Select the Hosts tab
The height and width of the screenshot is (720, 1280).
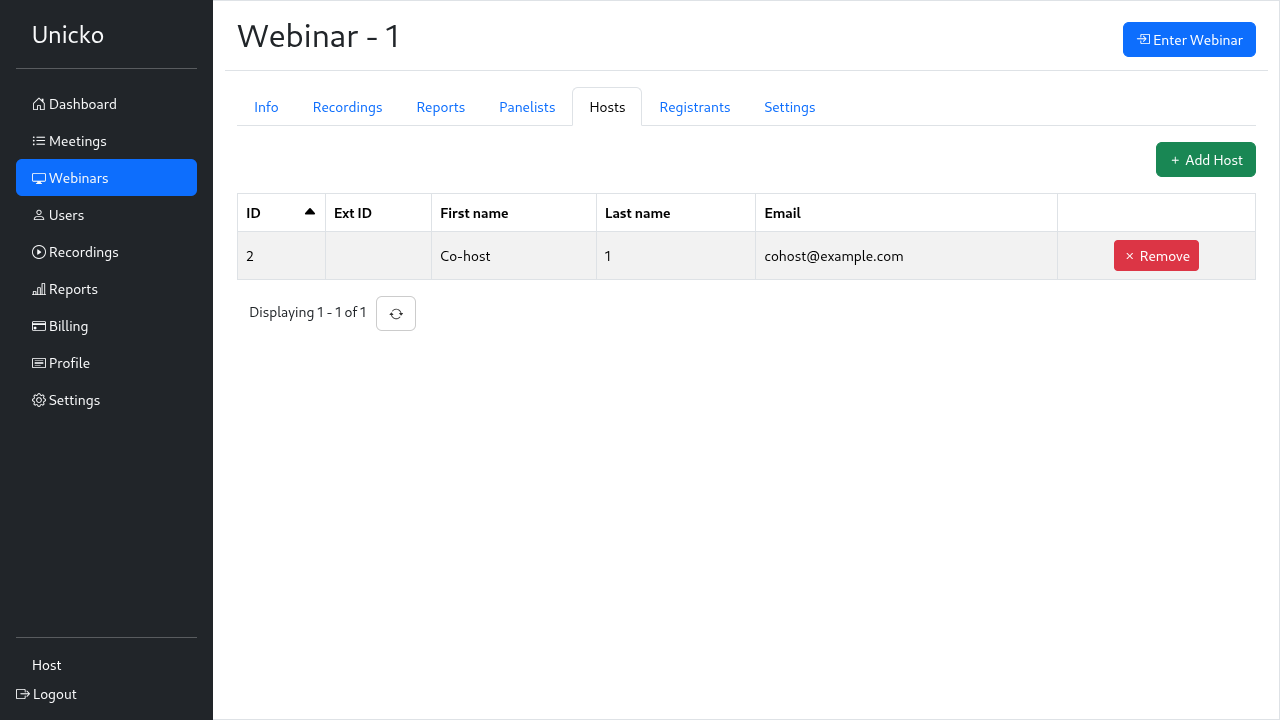[x=607, y=107]
